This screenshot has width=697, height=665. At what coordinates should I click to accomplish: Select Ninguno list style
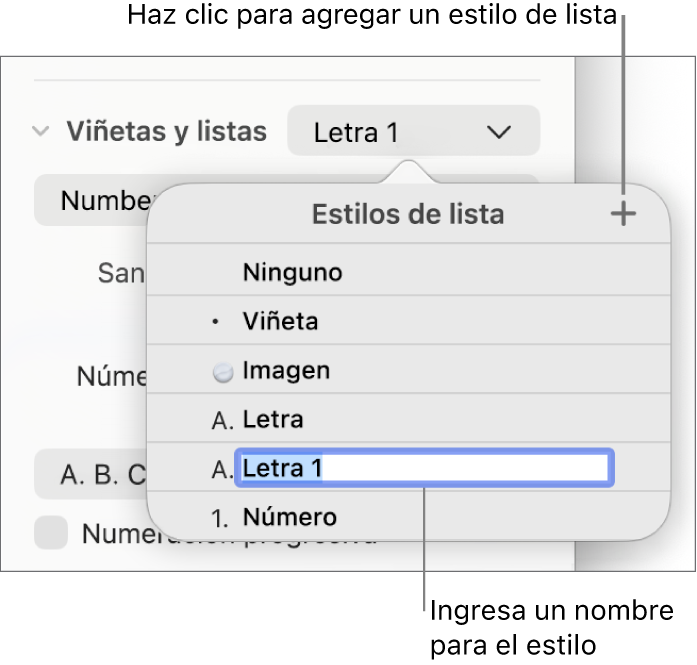point(292,272)
